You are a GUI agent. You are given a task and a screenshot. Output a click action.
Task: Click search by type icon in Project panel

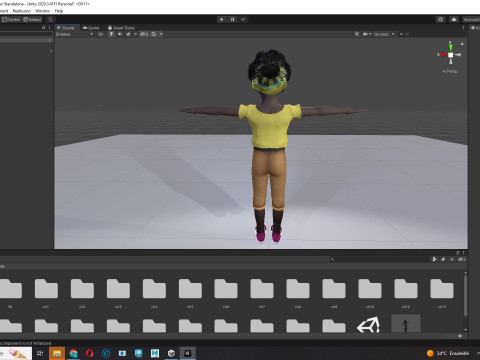point(434,259)
